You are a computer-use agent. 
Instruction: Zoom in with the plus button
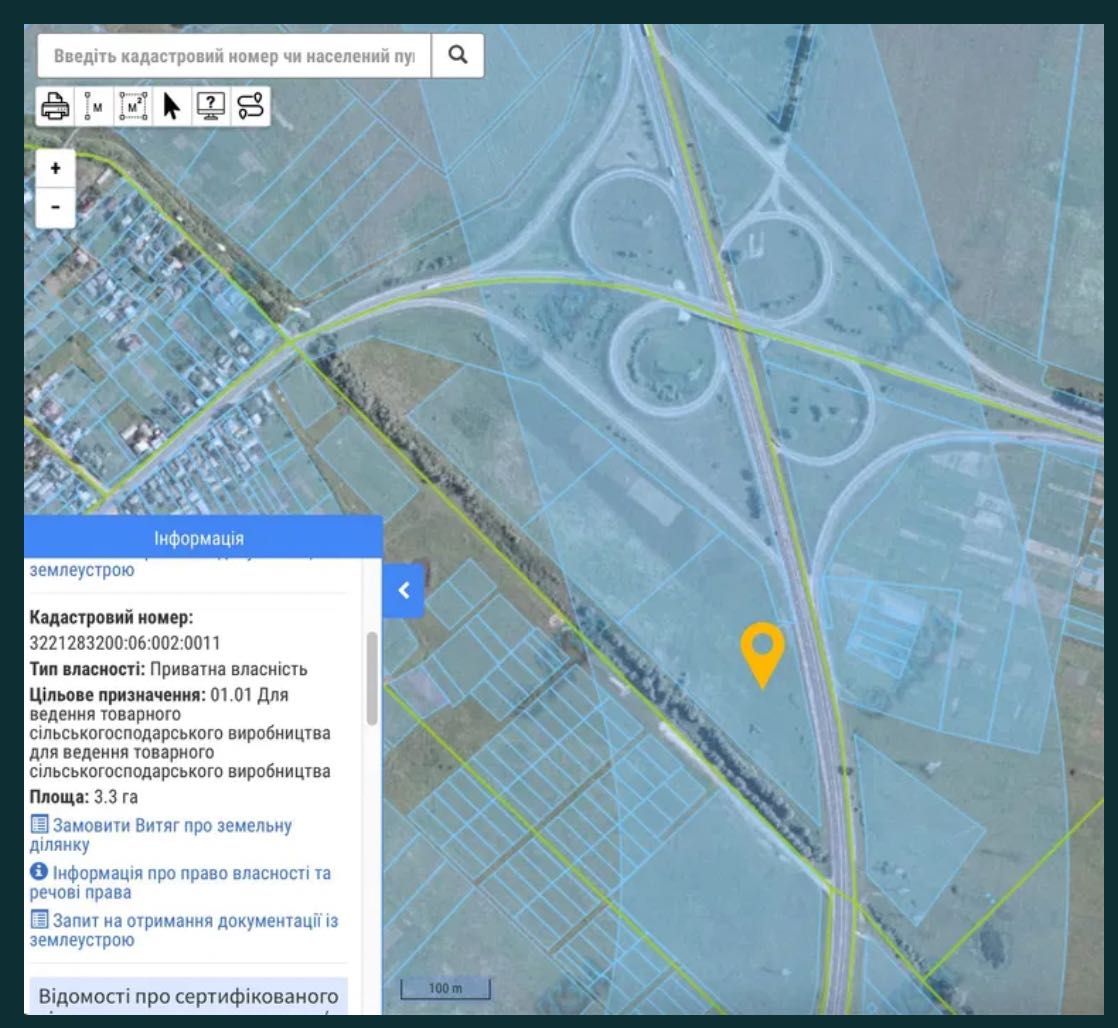click(x=56, y=169)
